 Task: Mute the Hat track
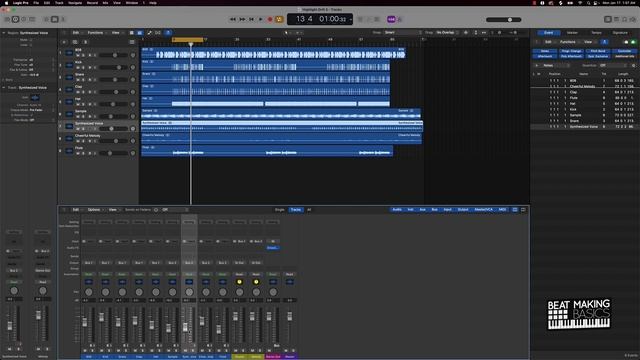[x=78, y=104]
